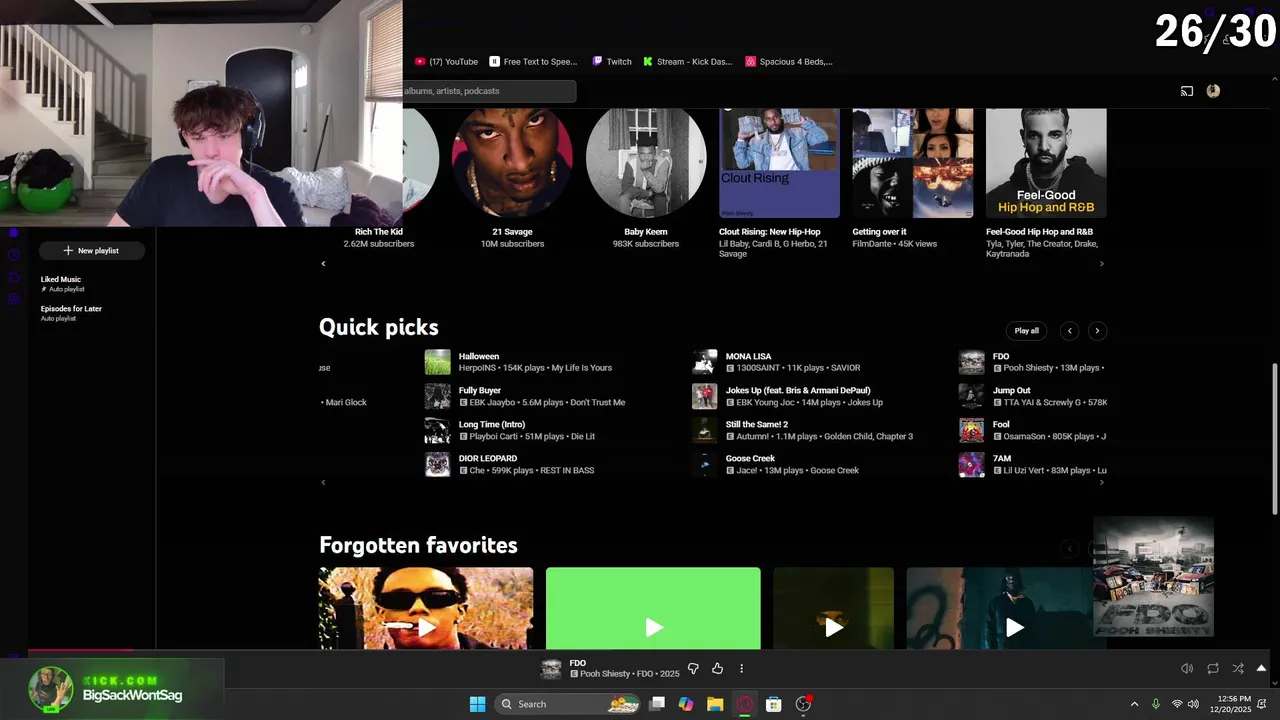The height and width of the screenshot is (720, 1280).
Task: Open the Stream - Kick Dashboard bookmark
Action: (688, 62)
